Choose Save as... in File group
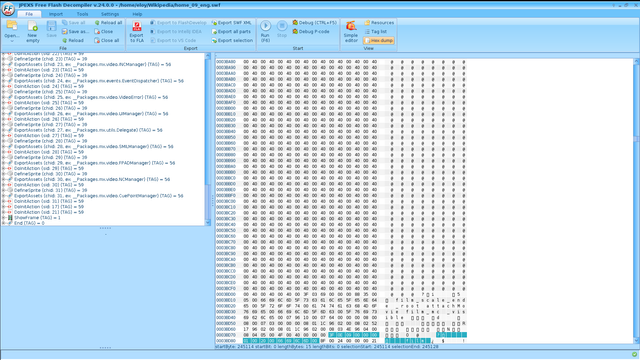The height and width of the screenshot is (360, 640). tap(75, 31)
